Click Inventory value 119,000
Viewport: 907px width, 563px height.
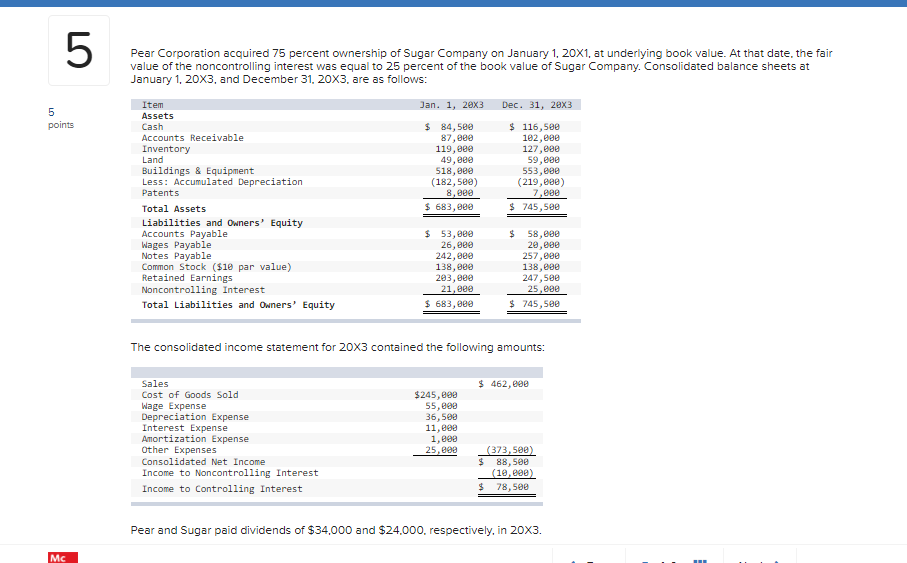[455, 149]
